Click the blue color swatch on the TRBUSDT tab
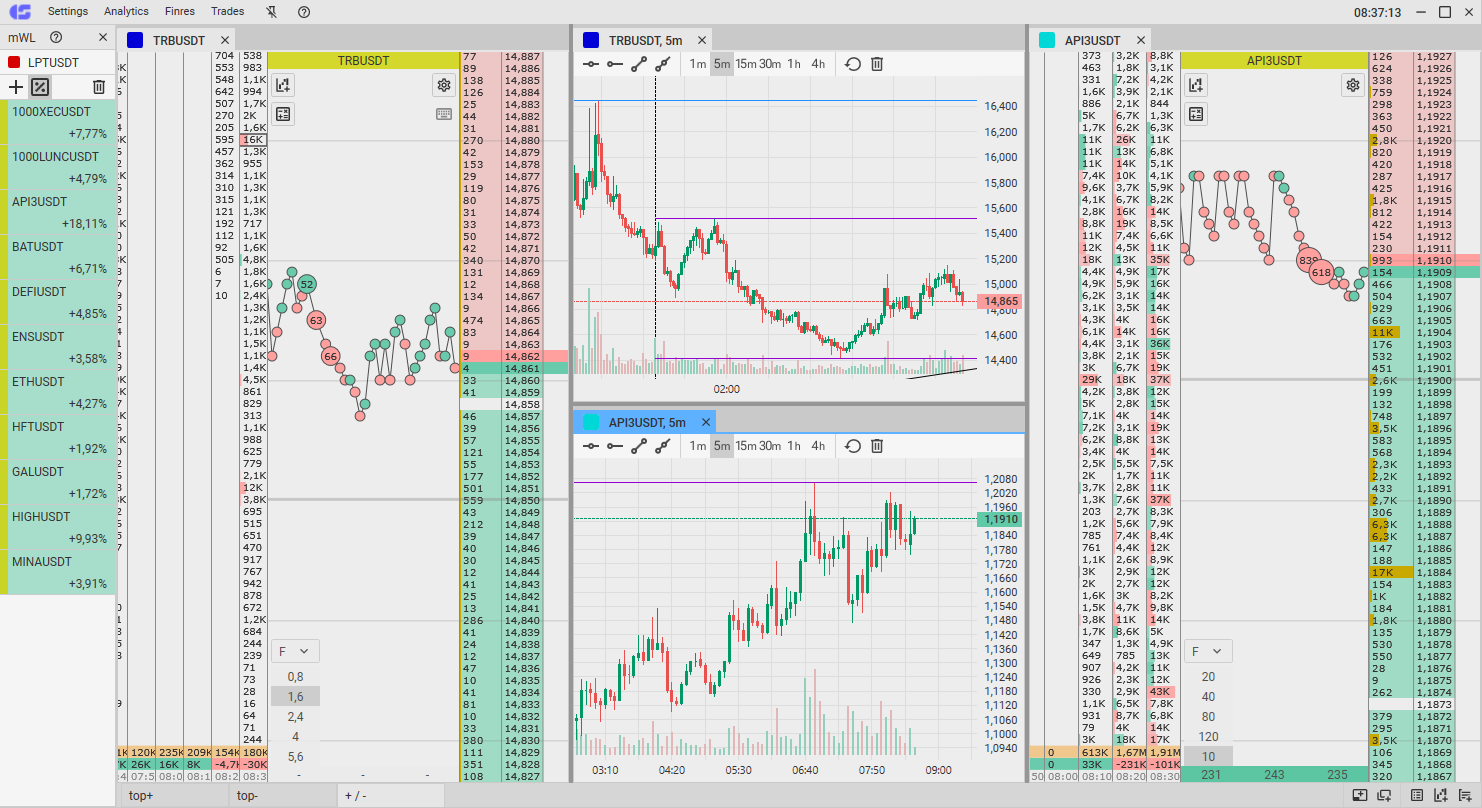Viewport: 1482px width, 808px height. [135, 40]
